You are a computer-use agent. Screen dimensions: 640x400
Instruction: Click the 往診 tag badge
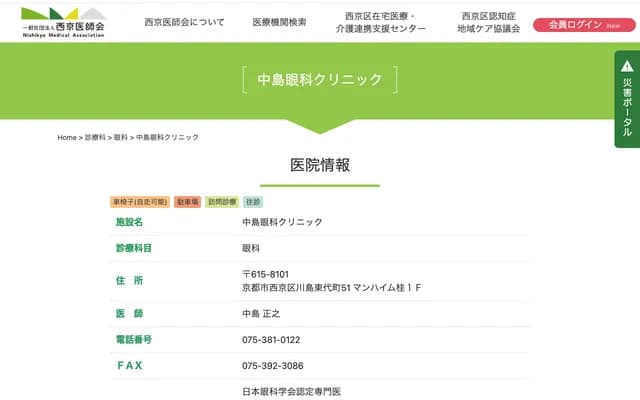[x=253, y=201]
